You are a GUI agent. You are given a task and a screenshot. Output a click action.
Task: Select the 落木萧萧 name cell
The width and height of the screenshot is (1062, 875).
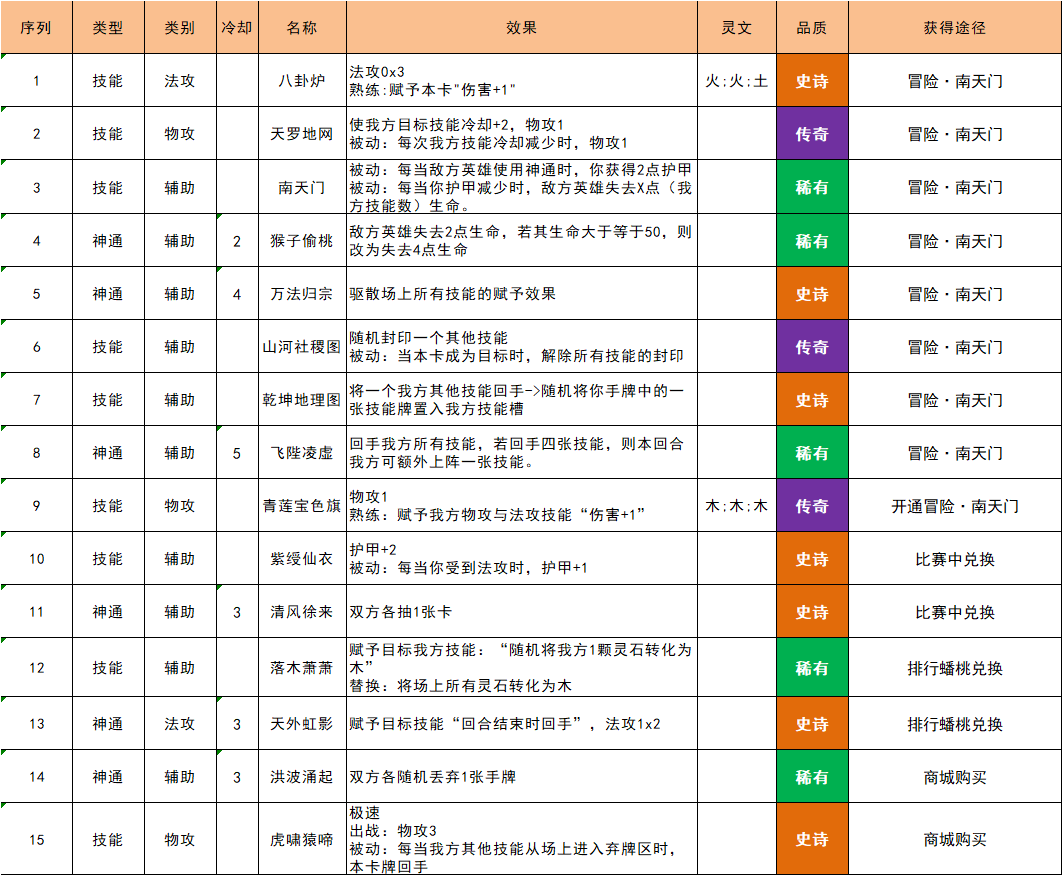point(302,667)
